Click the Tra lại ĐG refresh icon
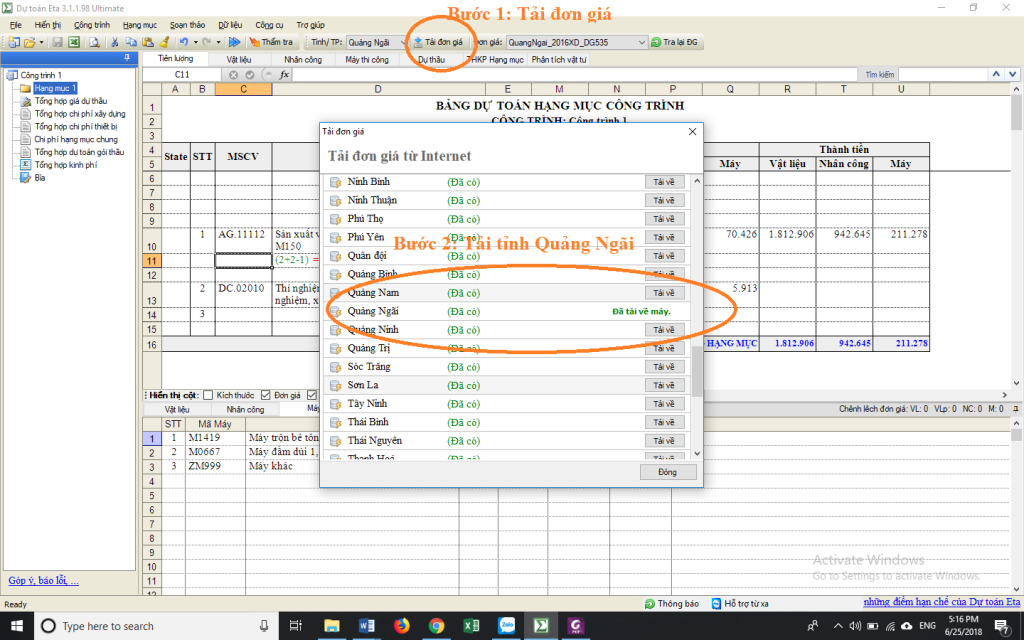Viewport: 1024px width, 640px height. point(656,43)
